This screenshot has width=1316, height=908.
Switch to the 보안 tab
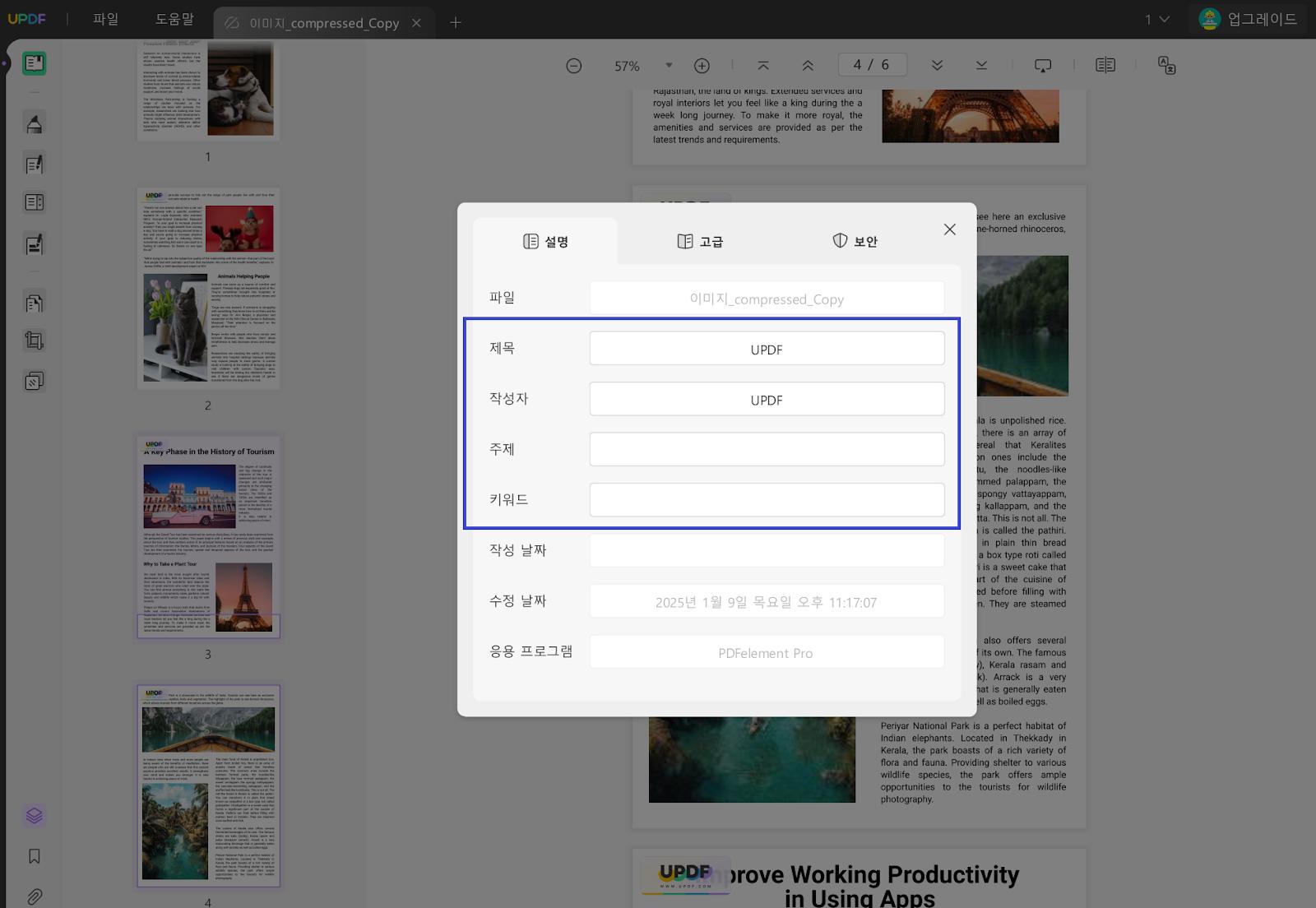855,241
